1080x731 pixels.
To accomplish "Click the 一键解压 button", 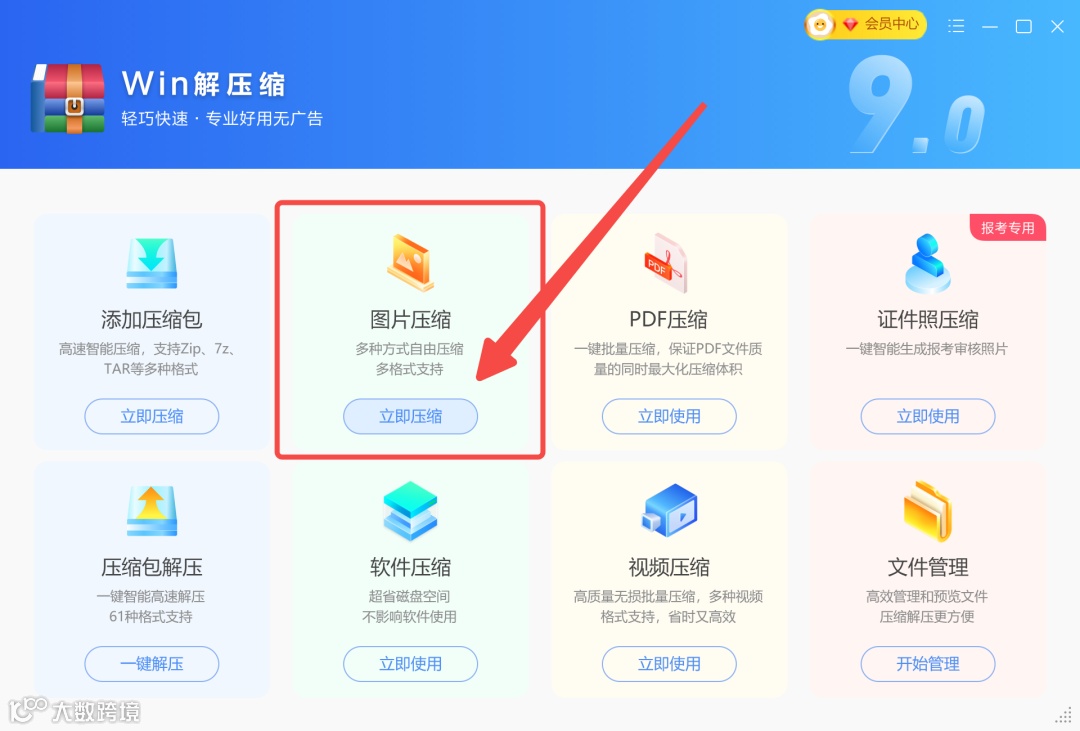I will tap(152, 663).
